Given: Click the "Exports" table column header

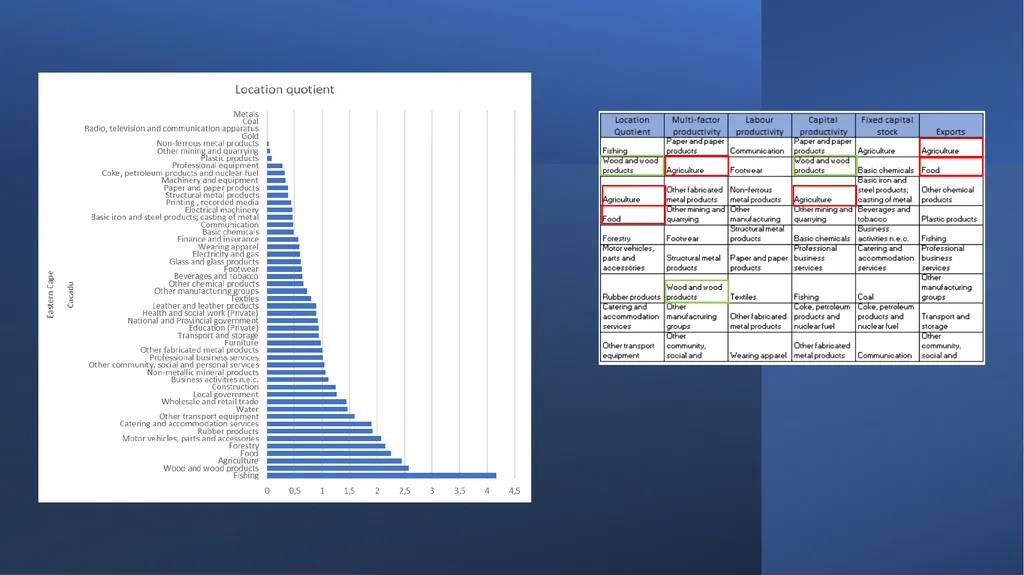Looking at the screenshot, I should (950, 125).
